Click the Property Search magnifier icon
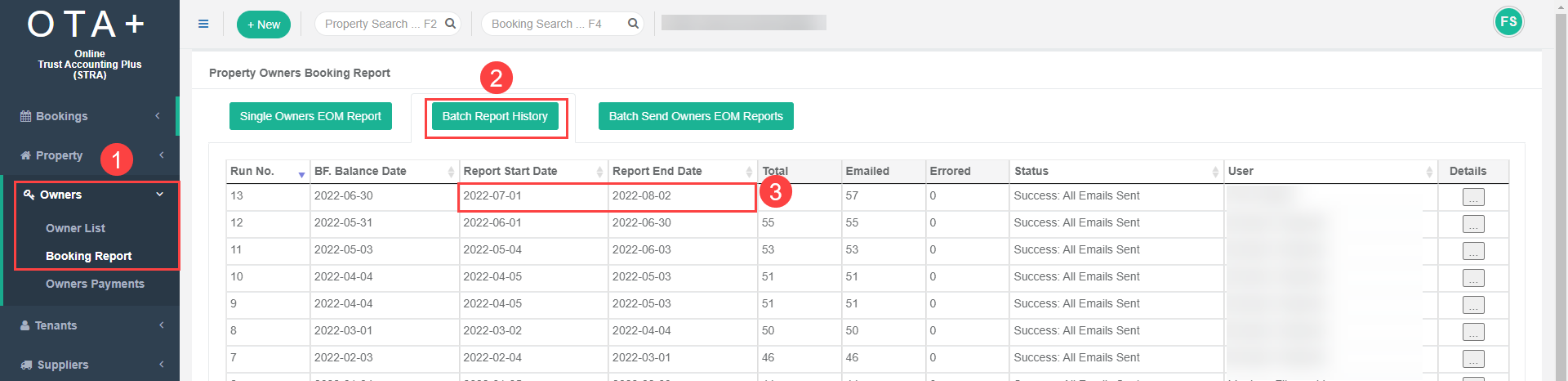Viewport: 1568px width, 381px height. 450,24
